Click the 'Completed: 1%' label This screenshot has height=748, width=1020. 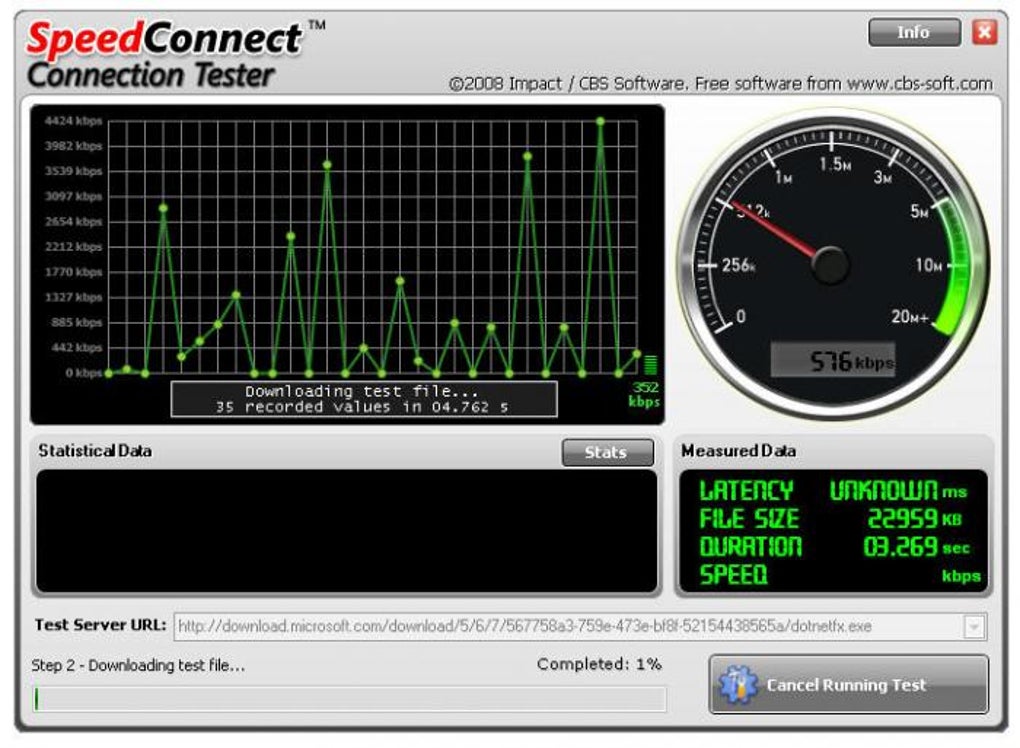pos(599,664)
